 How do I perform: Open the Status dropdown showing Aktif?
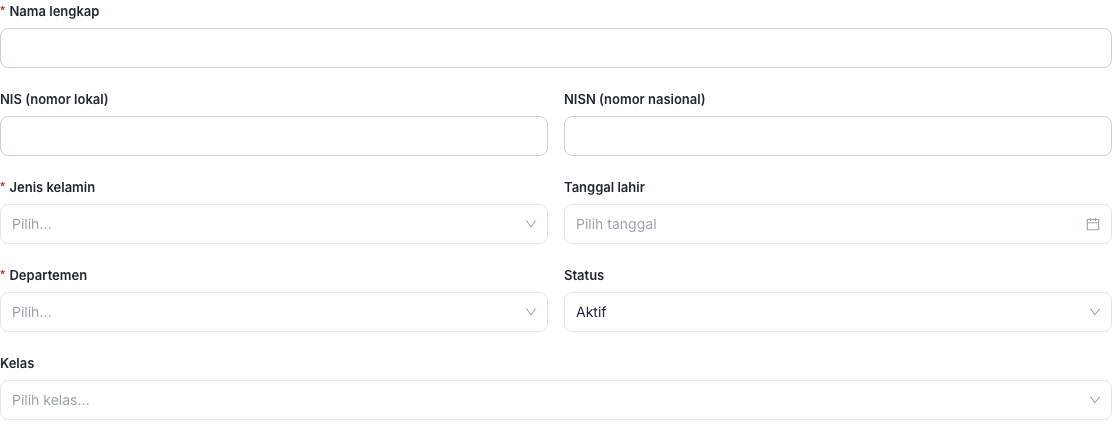tap(838, 312)
